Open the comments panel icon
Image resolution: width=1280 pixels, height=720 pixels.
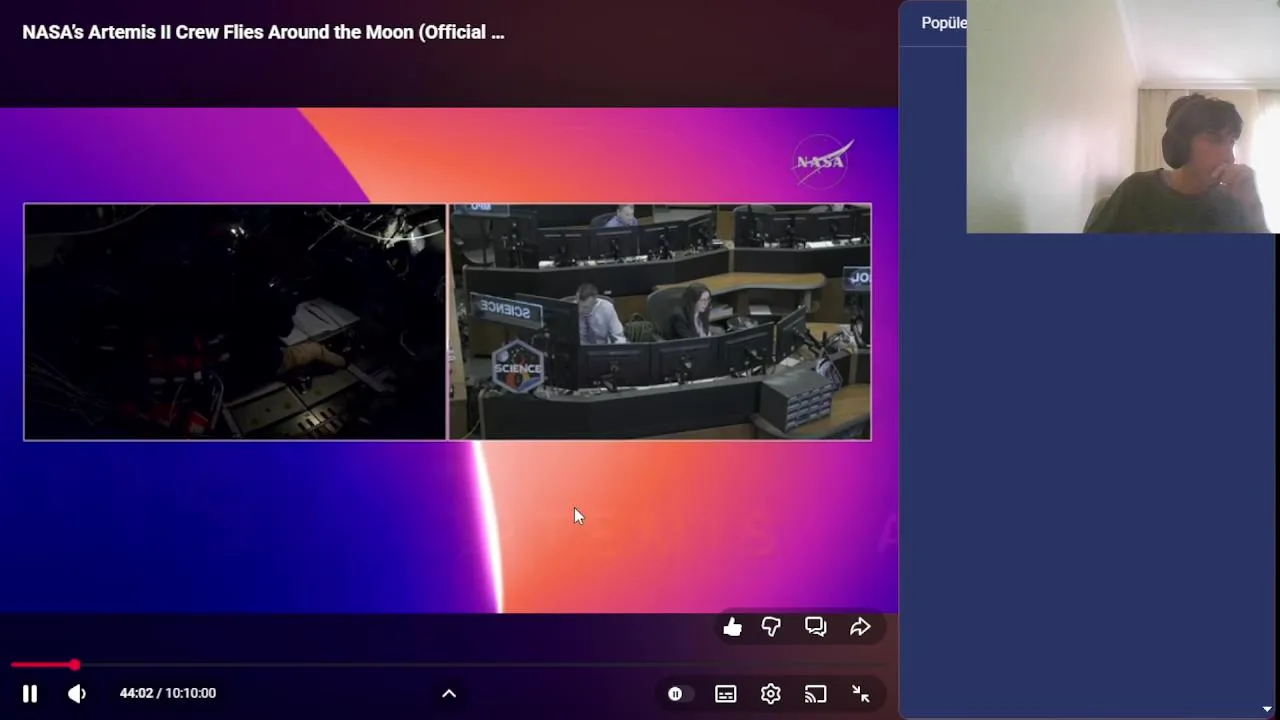(x=816, y=627)
